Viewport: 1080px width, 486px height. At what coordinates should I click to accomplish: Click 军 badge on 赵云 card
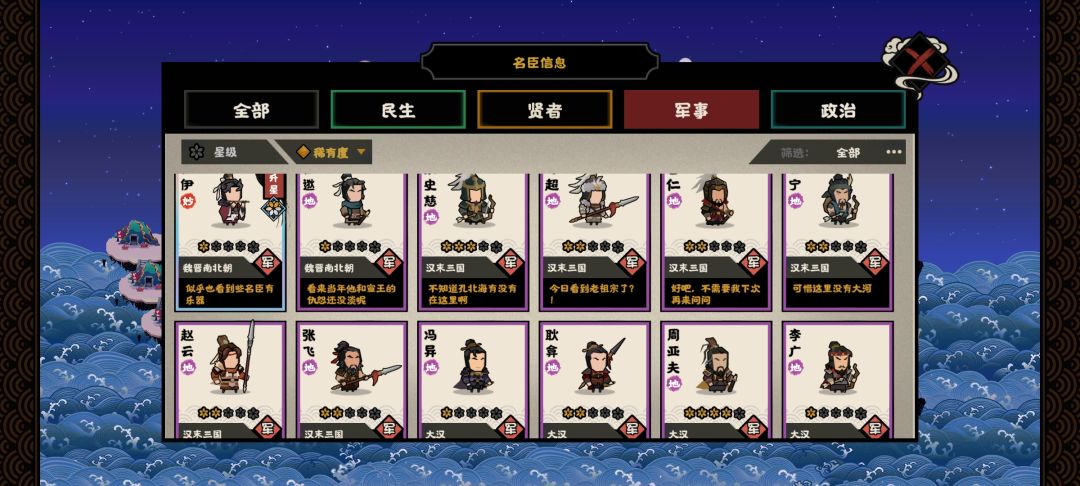(x=268, y=427)
